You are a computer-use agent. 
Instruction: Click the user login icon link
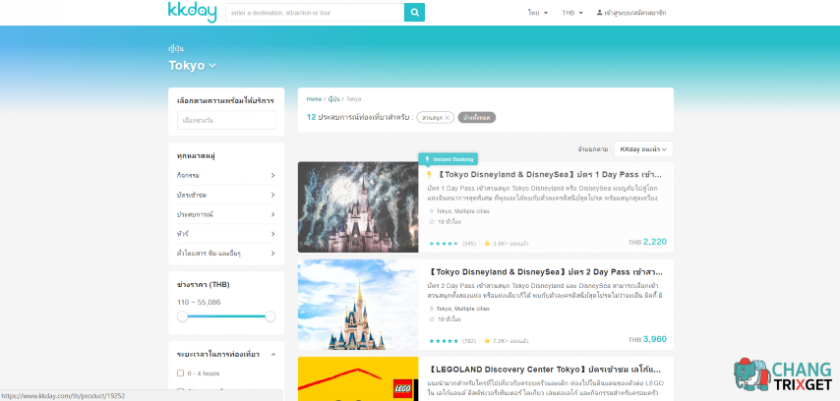pyautogui.click(x=631, y=12)
